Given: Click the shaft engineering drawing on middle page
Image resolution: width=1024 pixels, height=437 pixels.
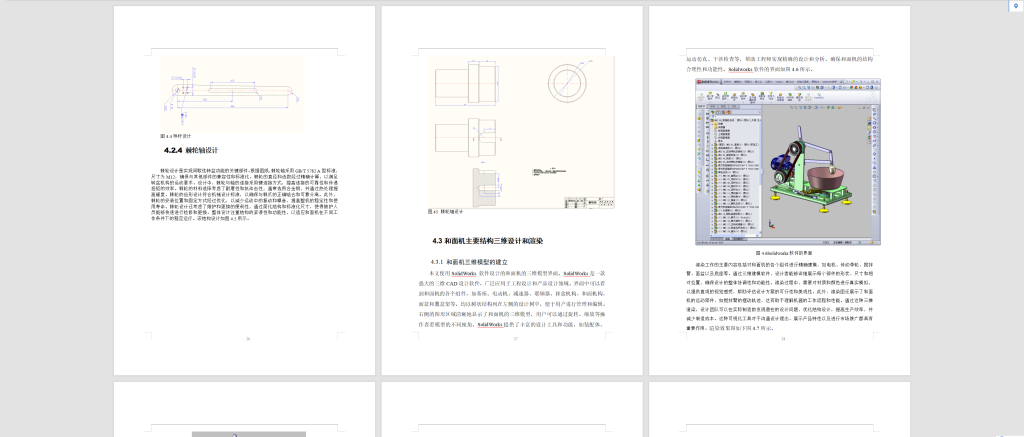Looking at the screenshot, I should 522,132.
